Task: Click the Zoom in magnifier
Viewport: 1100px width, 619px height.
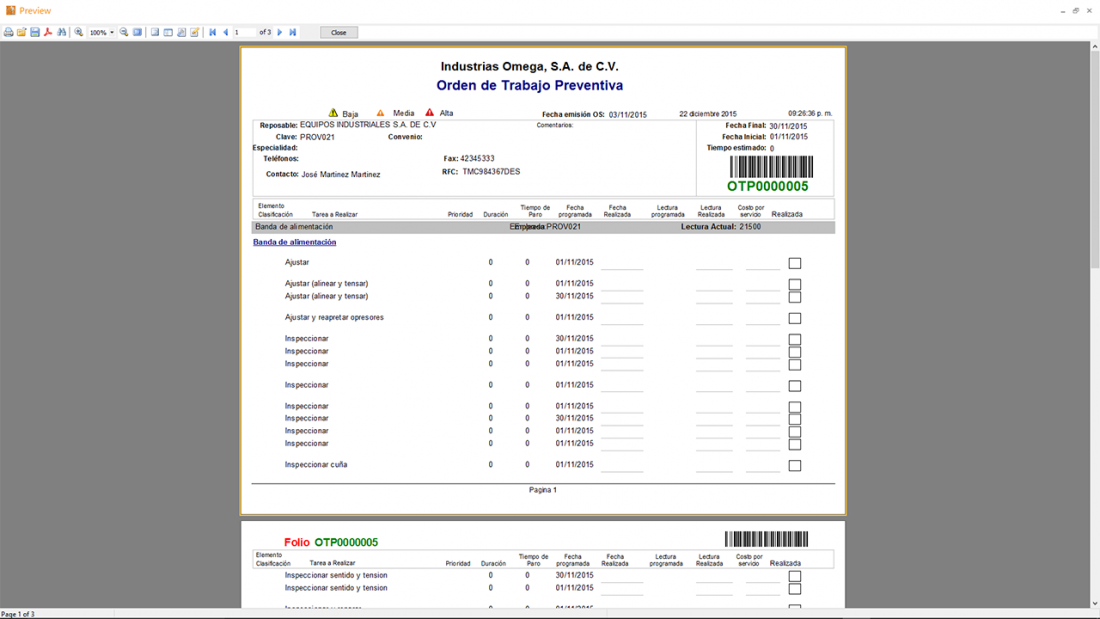Action: point(79,33)
